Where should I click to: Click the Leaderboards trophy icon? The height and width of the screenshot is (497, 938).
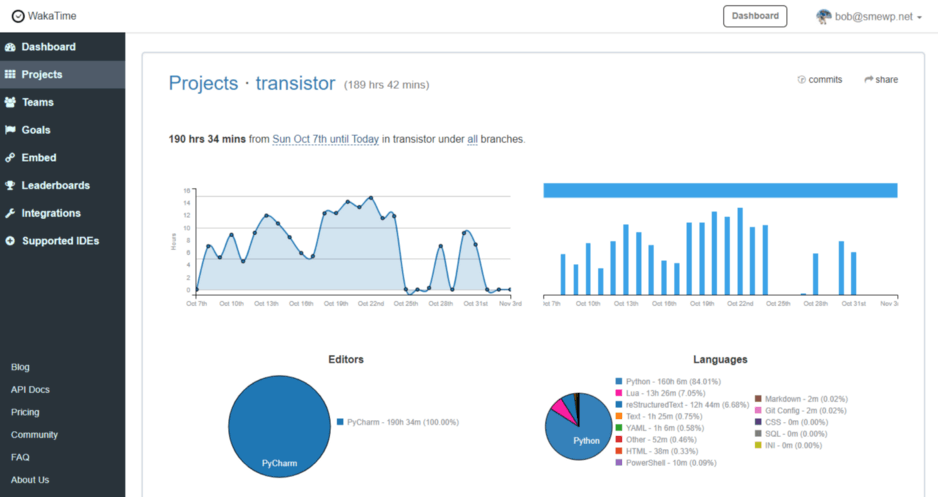[x=10, y=185]
